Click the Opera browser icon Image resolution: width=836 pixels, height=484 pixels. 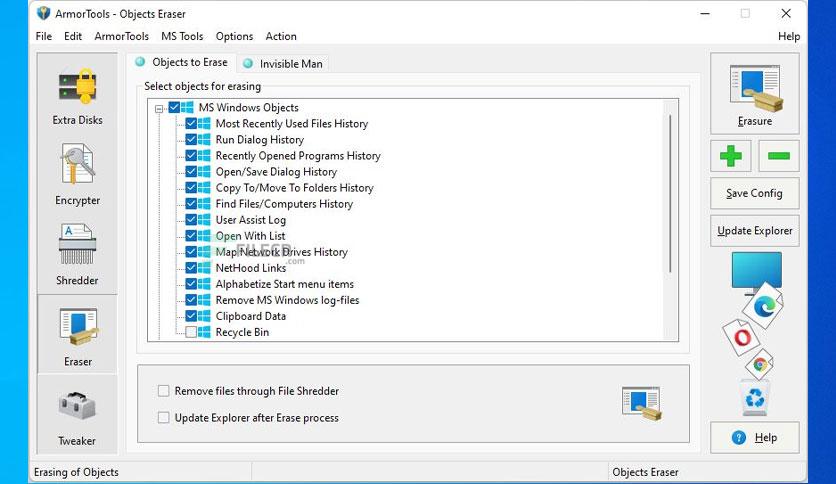(742, 337)
